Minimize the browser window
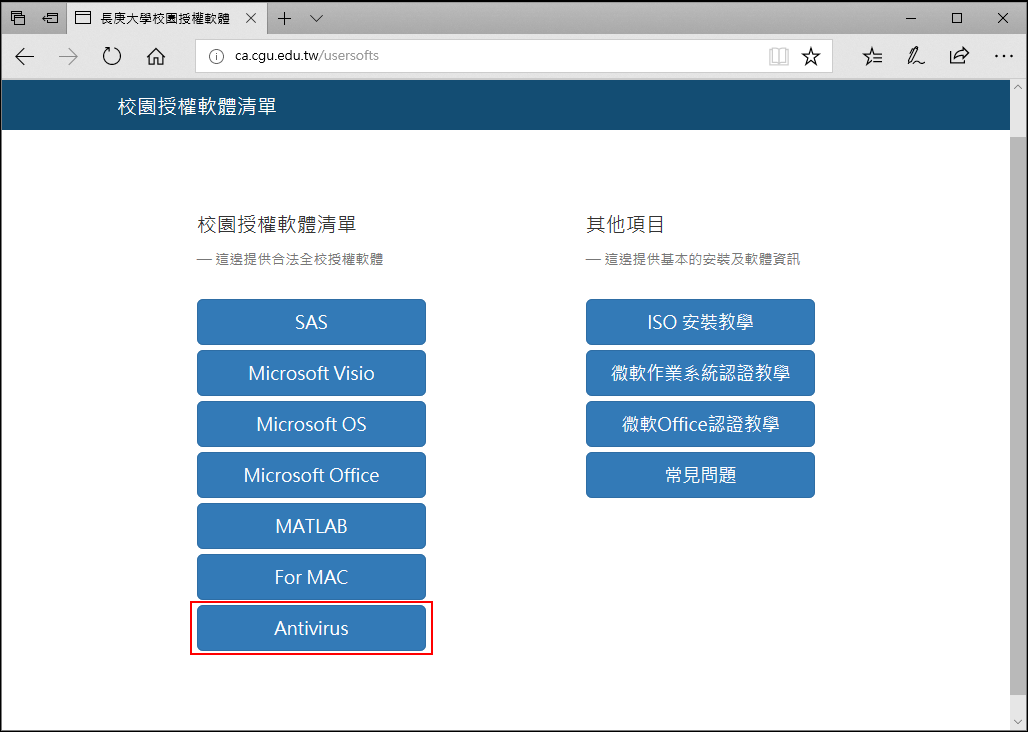This screenshot has width=1028, height=732. point(911,18)
